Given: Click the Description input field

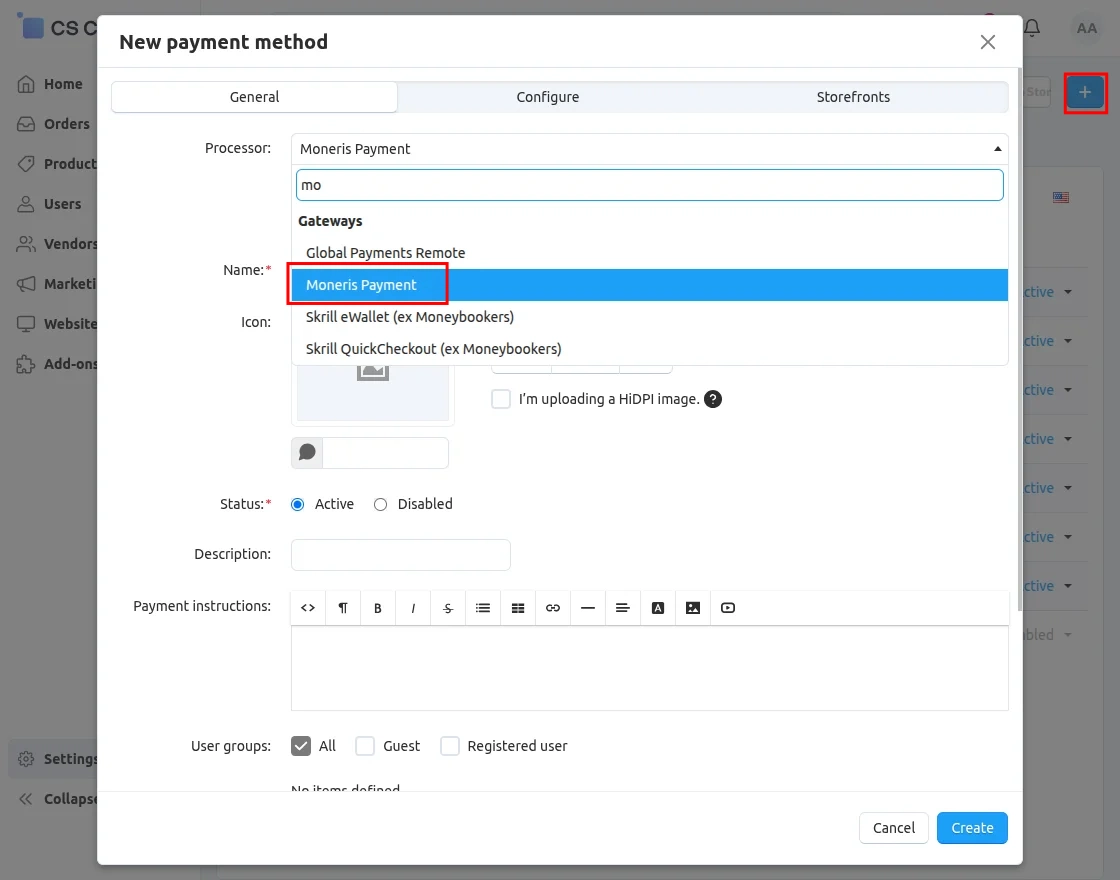Looking at the screenshot, I should coord(401,555).
